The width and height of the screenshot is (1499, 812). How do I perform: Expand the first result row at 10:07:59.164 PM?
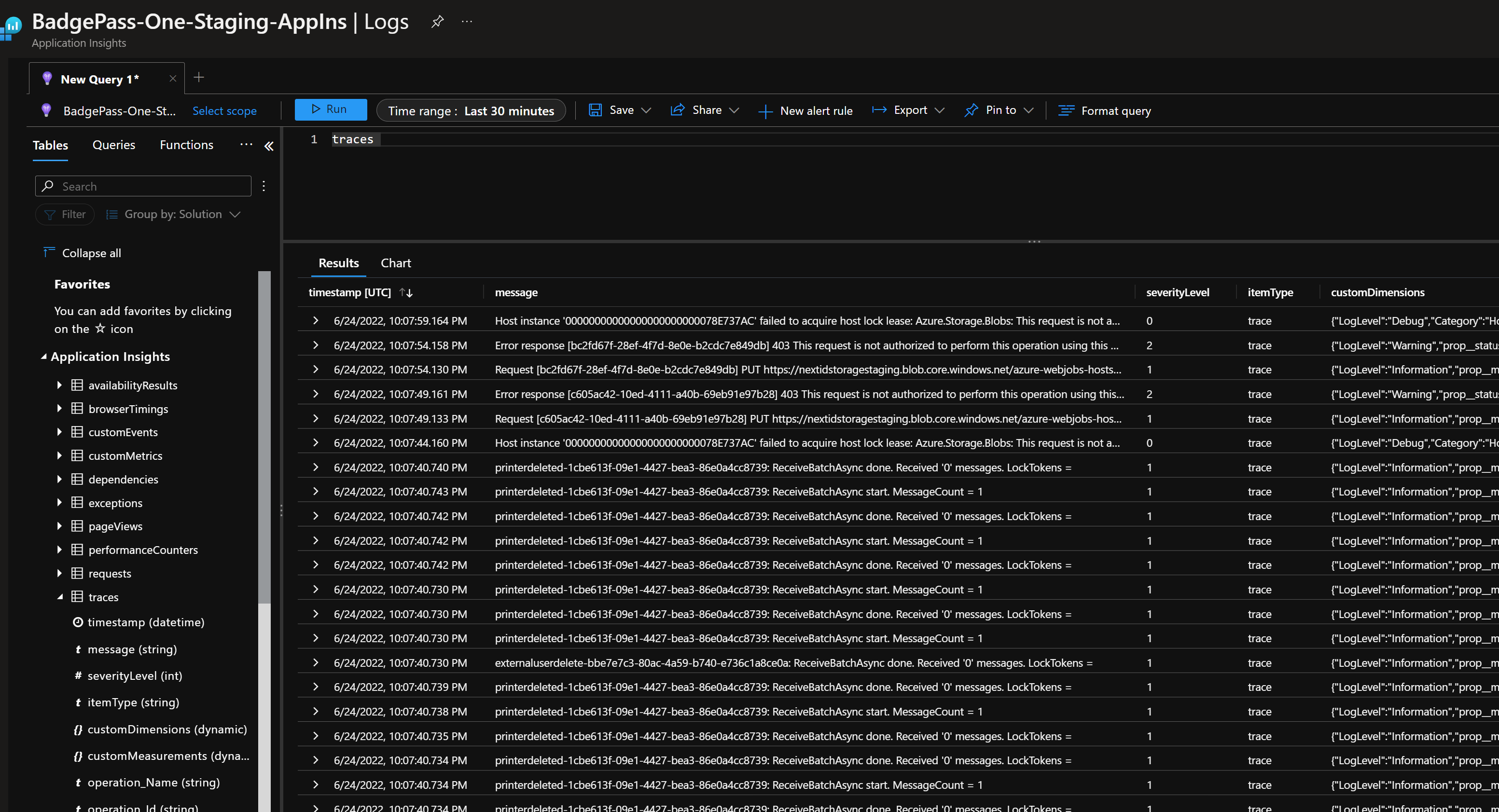316,320
